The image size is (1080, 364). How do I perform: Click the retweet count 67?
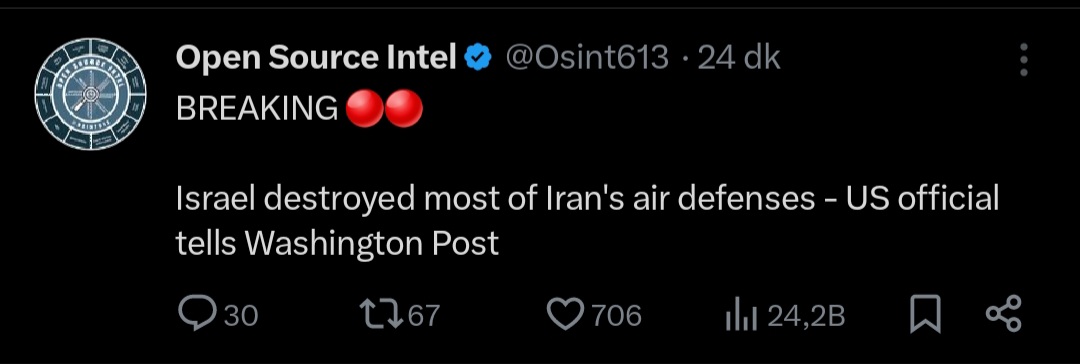424,316
